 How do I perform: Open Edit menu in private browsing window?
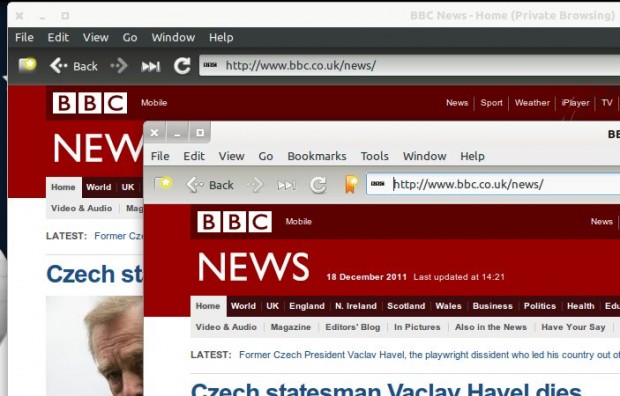[58, 38]
